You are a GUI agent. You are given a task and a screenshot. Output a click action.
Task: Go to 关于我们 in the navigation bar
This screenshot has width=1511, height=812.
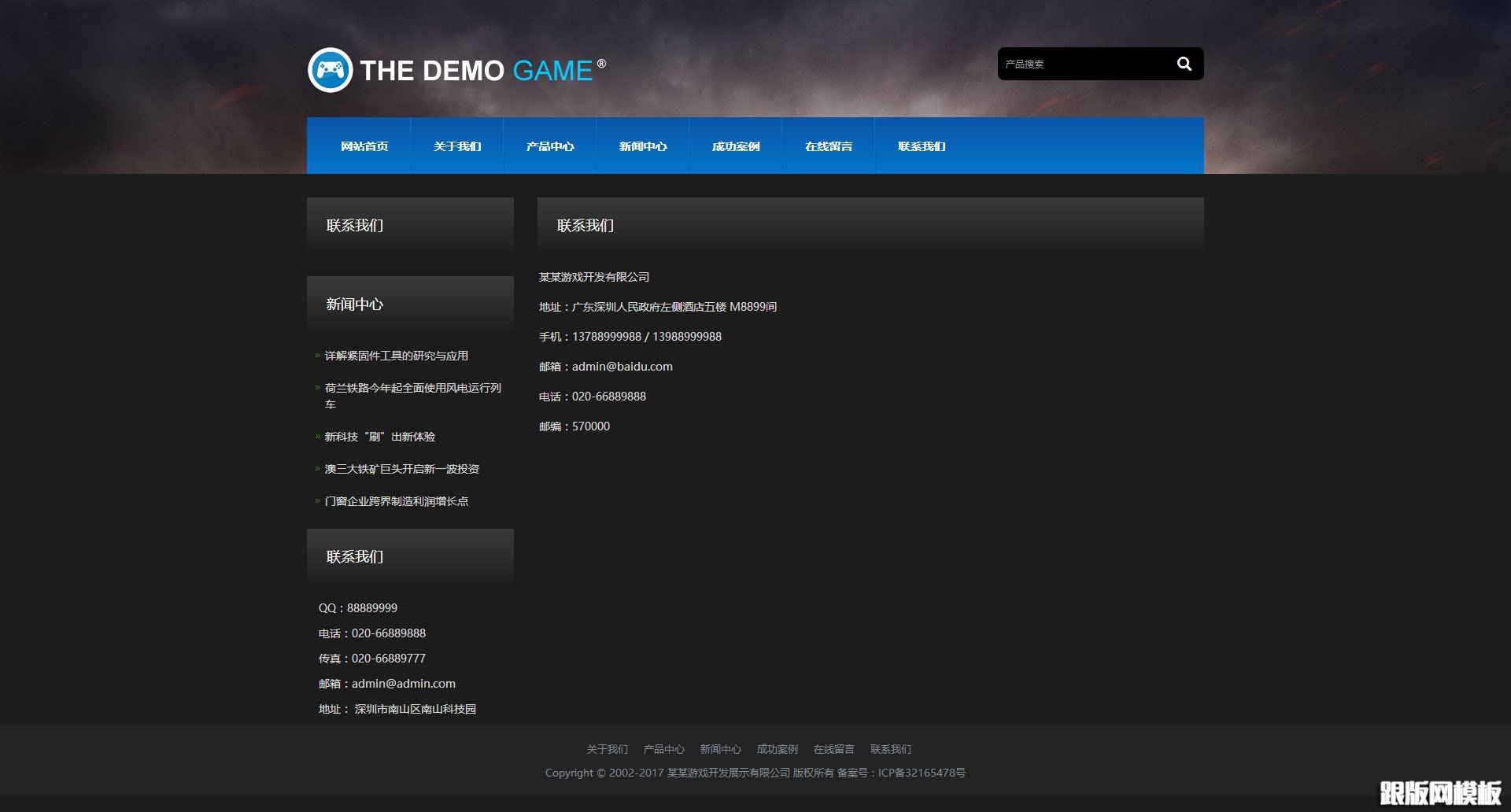point(457,146)
